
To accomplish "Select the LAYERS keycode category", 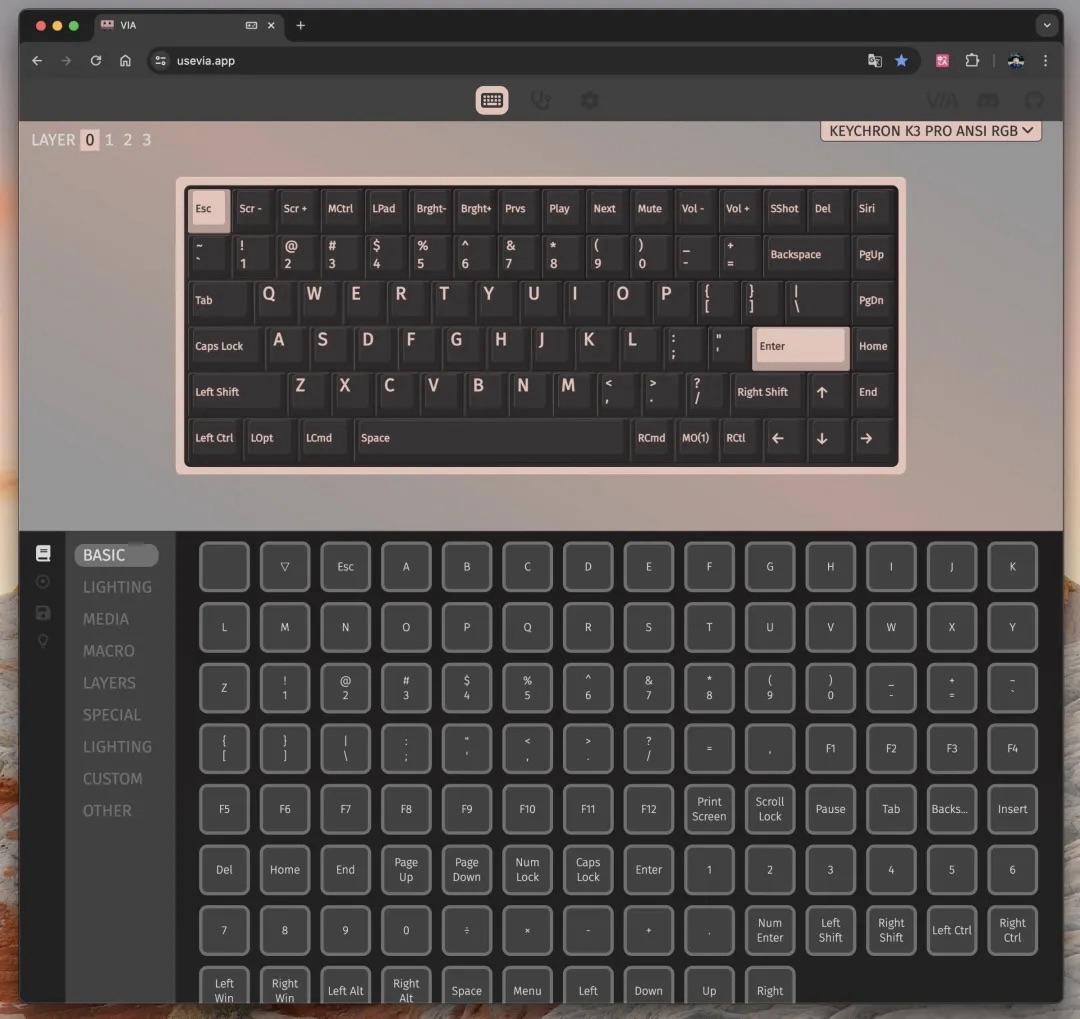I will tap(110, 683).
